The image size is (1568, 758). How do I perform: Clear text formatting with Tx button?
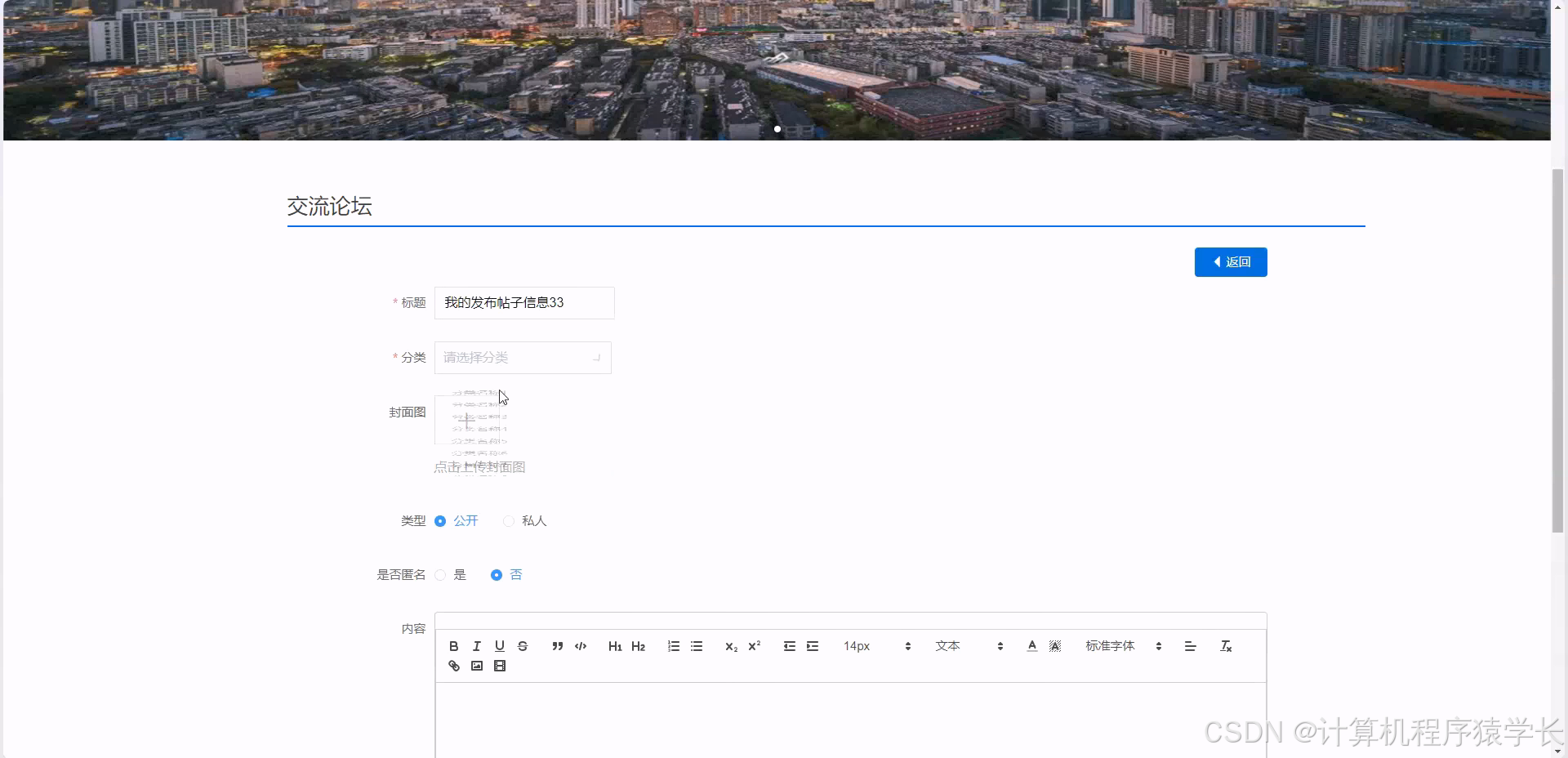(x=1226, y=646)
